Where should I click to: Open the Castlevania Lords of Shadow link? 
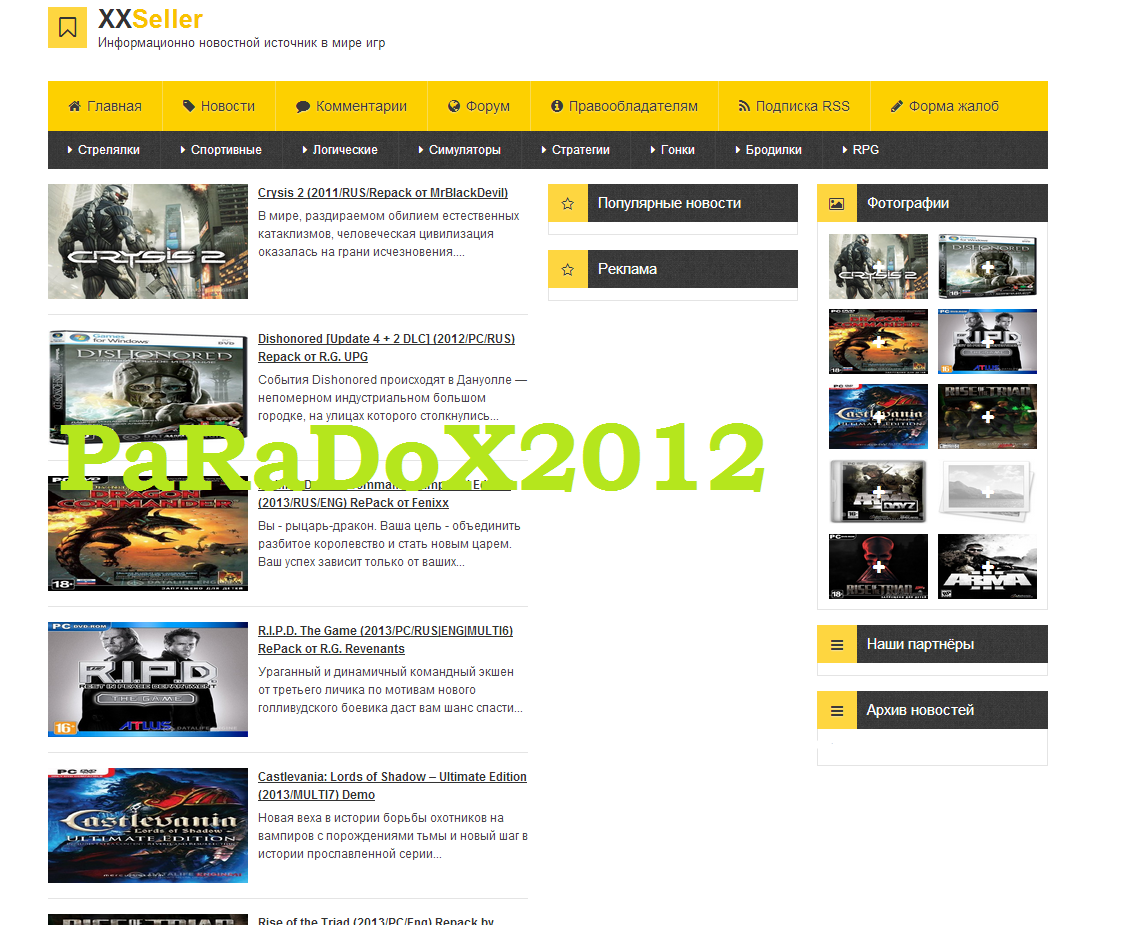[392, 786]
